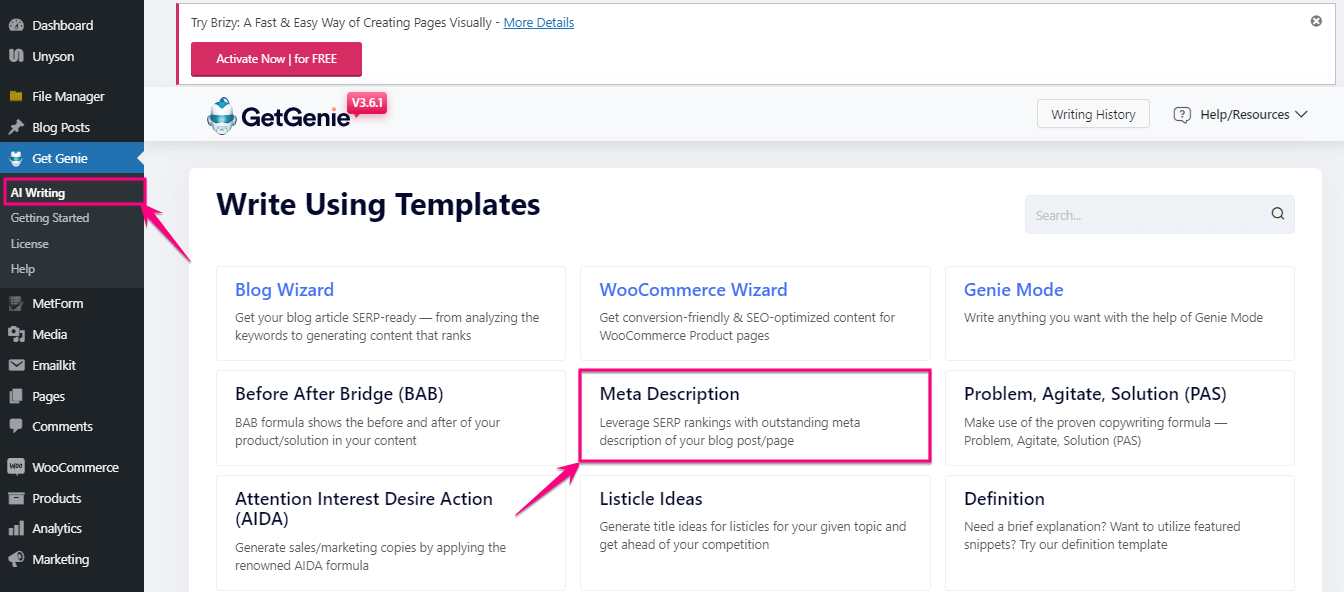Open MetForm menu label

[x=58, y=304]
